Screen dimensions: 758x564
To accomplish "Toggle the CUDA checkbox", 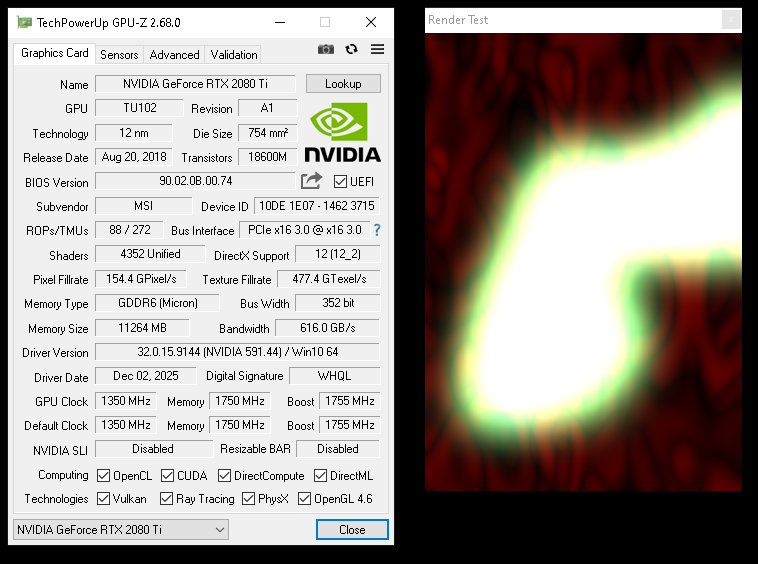I will point(167,476).
